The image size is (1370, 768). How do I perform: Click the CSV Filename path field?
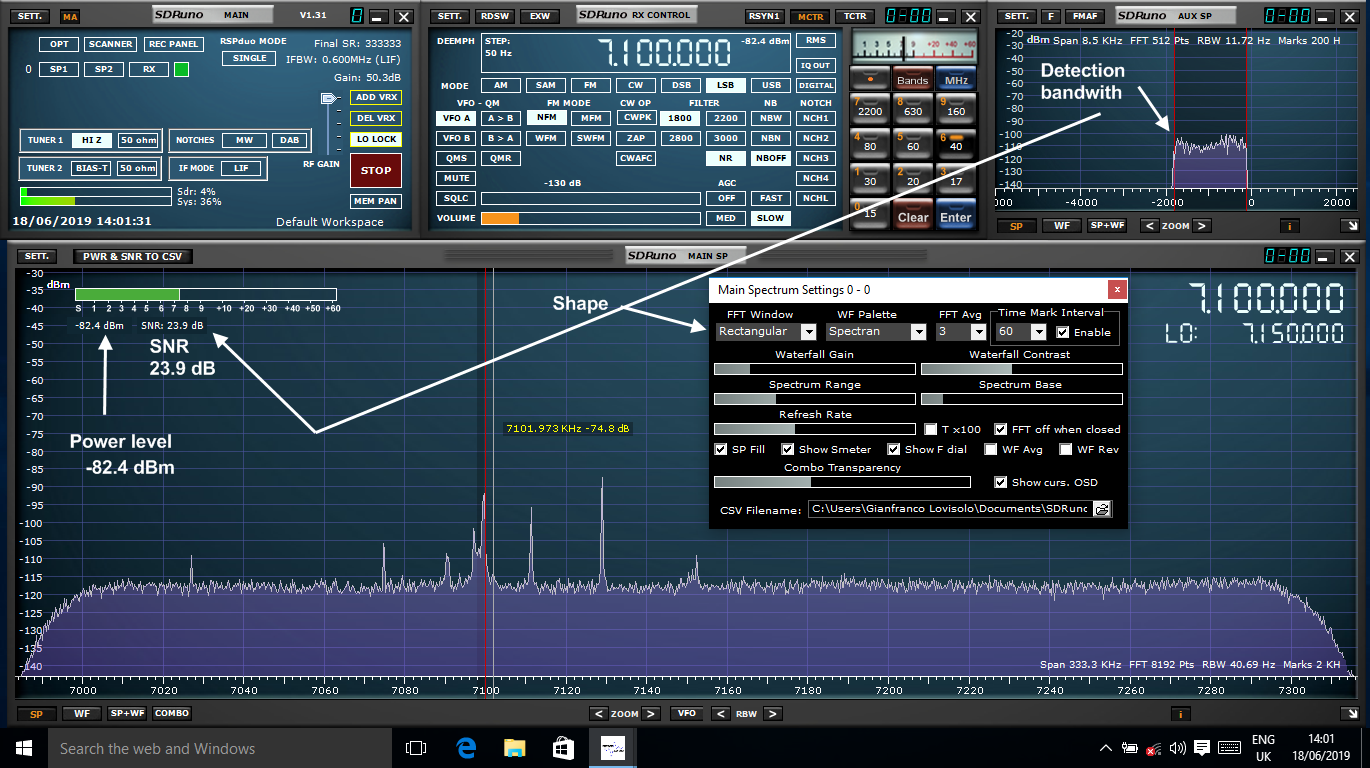950,509
